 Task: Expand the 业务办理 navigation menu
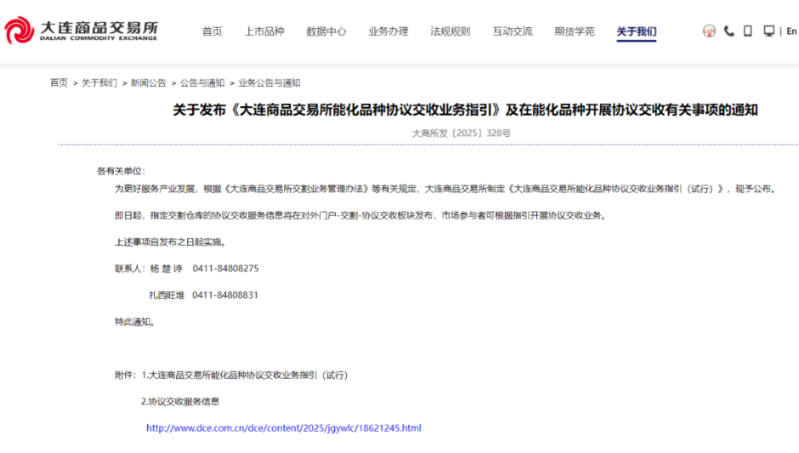point(388,31)
